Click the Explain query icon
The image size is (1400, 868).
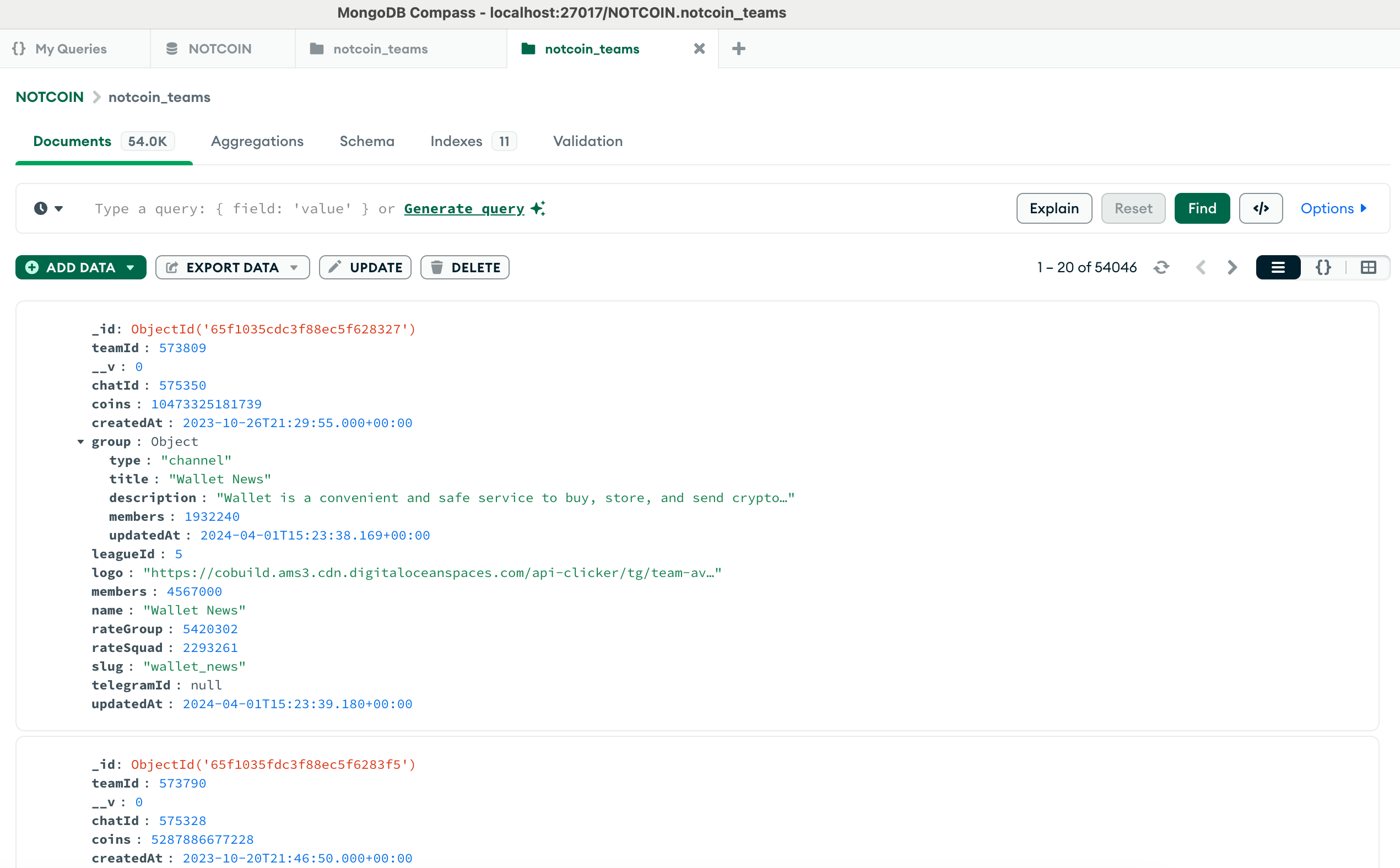coord(1053,208)
